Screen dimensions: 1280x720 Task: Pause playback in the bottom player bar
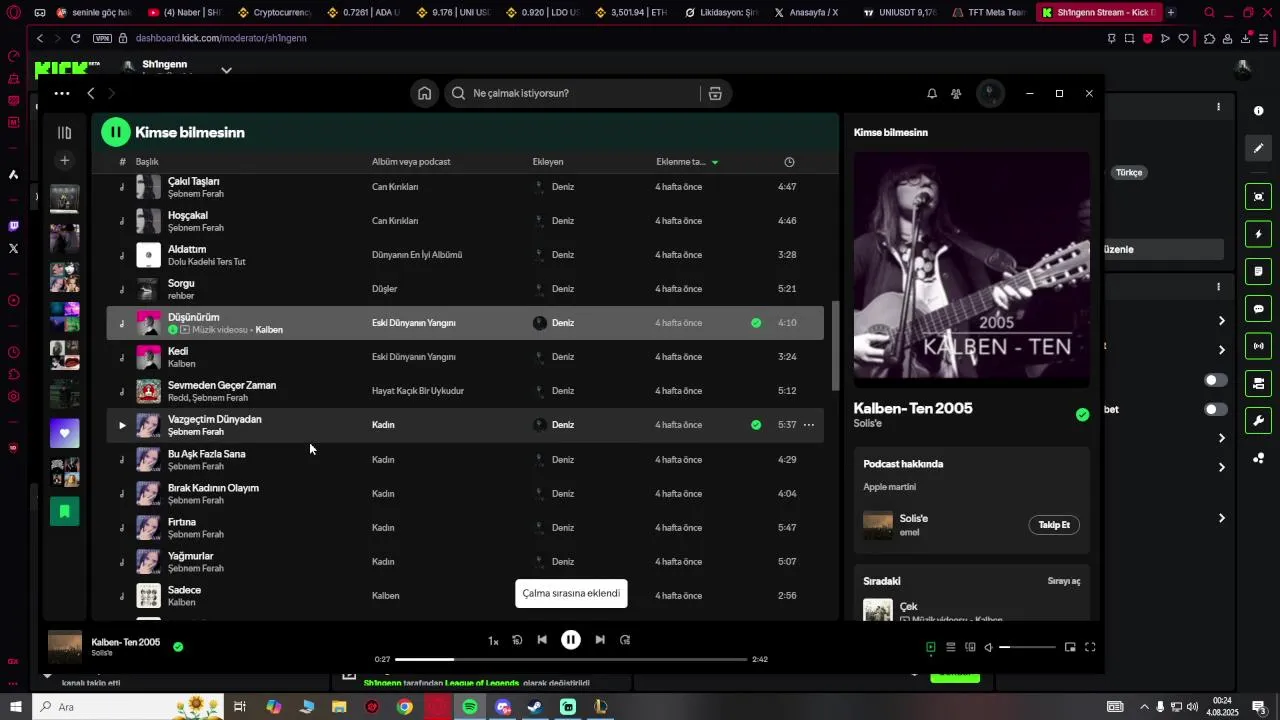[x=571, y=640]
